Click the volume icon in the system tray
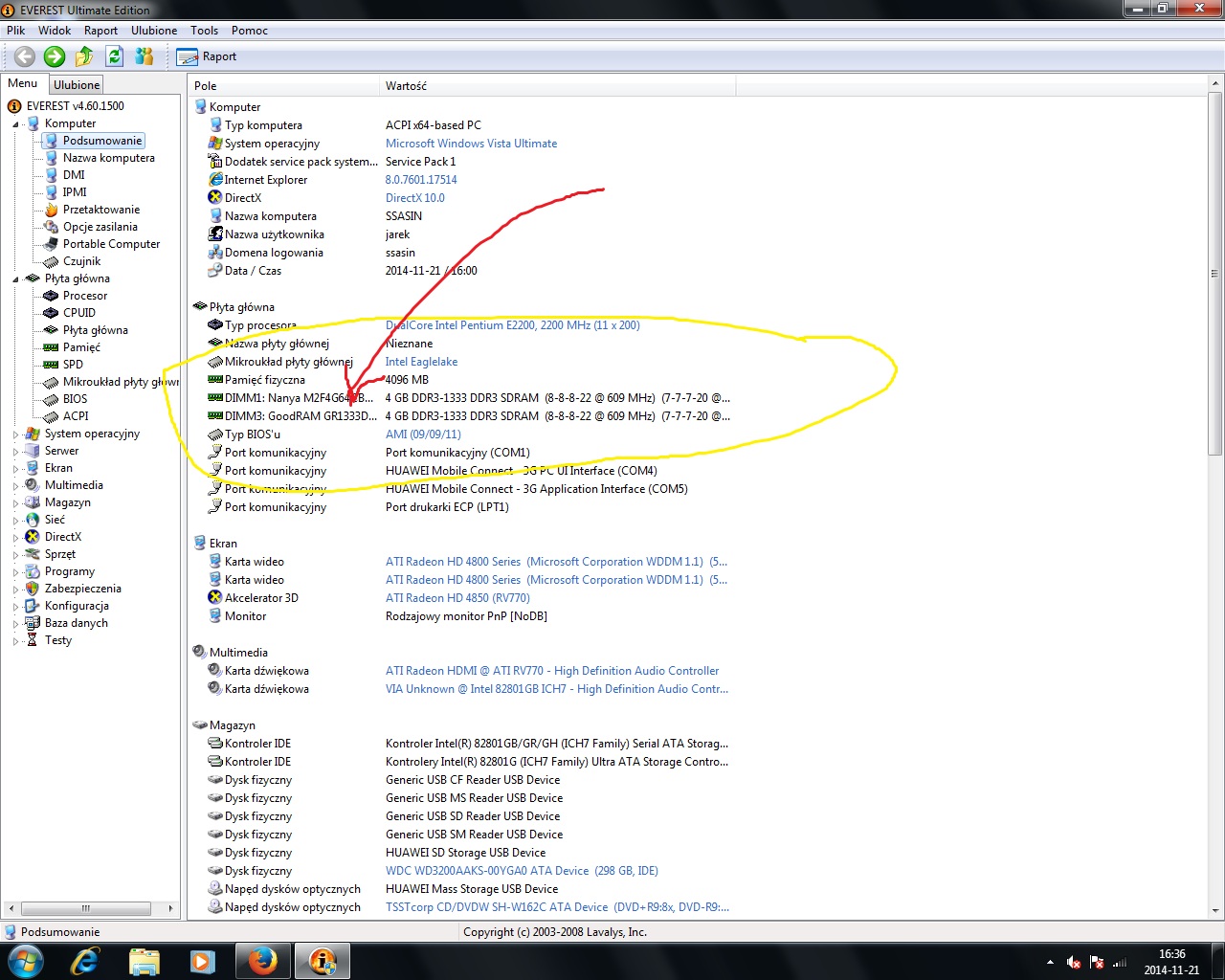 (x=1074, y=962)
